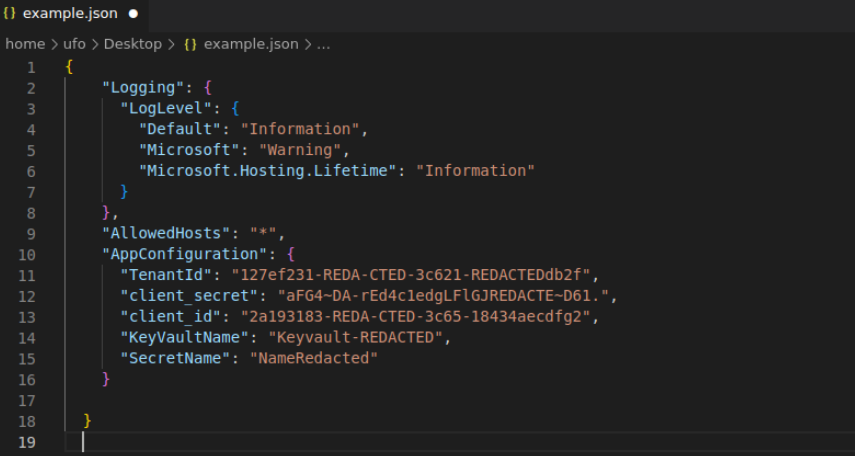Open the Desktop breadcrumb segment
Image resolution: width=855 pixels, height=456 pixels.
[133, 44]
